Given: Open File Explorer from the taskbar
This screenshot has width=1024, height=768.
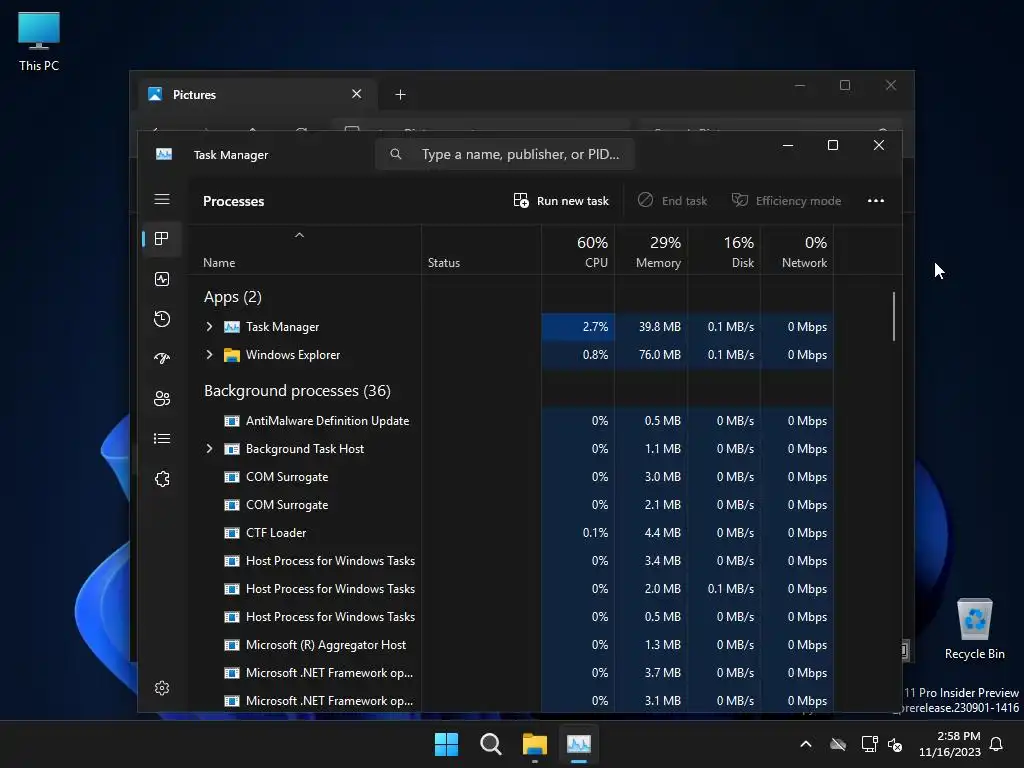Looking at the screenshot, I should coord(535,744).
